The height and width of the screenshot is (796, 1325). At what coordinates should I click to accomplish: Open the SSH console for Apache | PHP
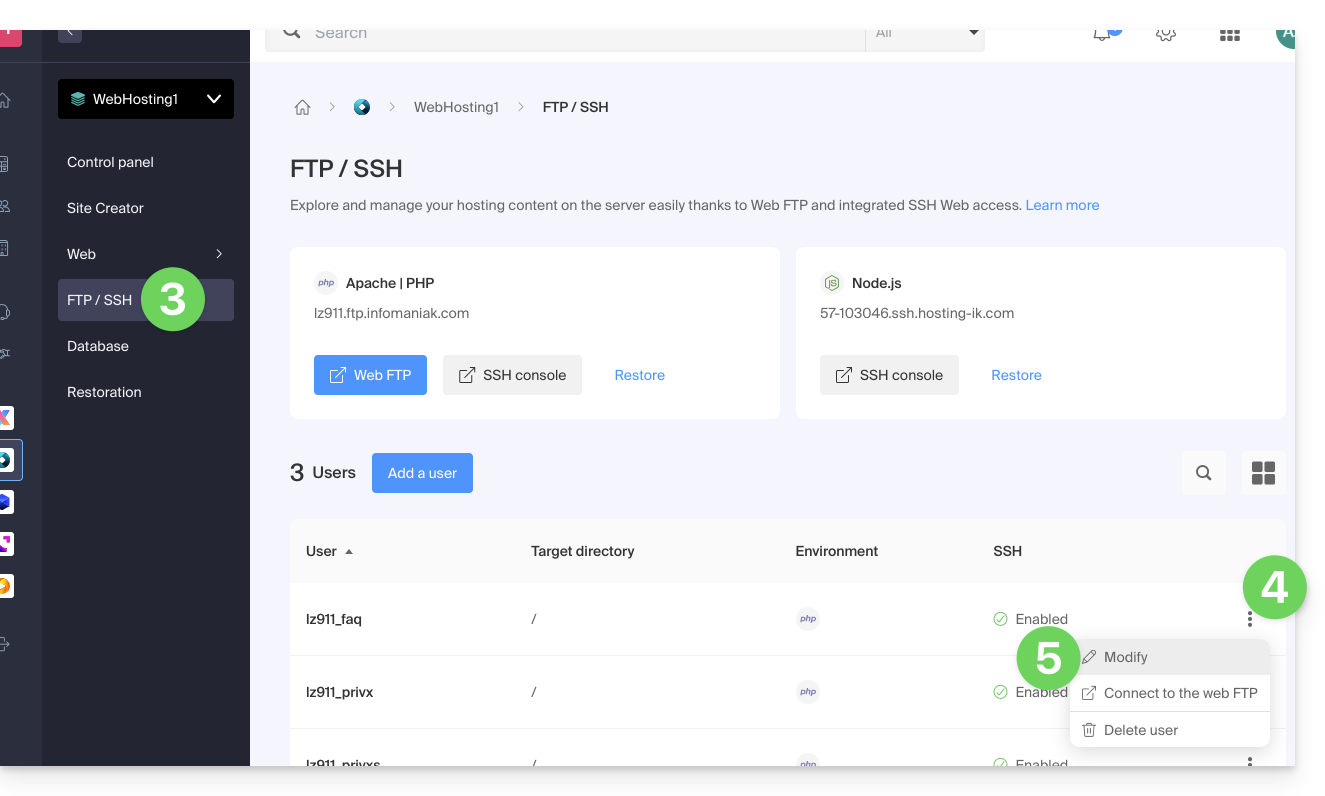pyautogui.click(x=512, y=375)
